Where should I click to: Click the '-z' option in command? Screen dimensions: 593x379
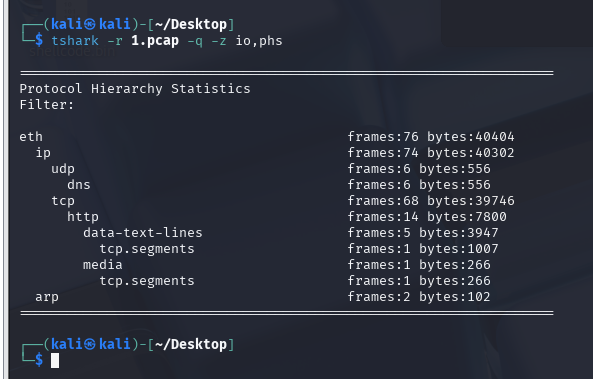point(219,41)
